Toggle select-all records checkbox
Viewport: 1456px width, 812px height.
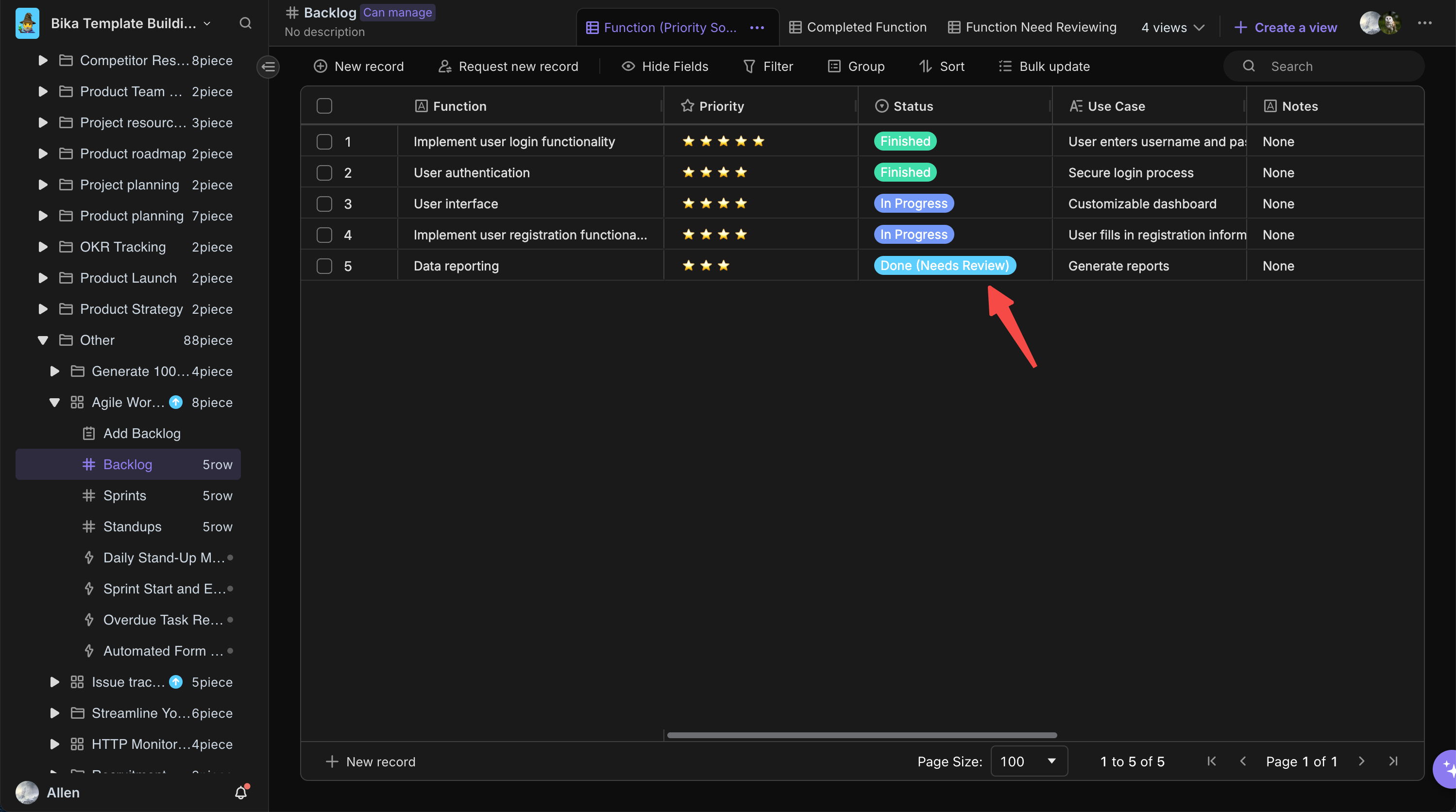[x=324, y=106]
